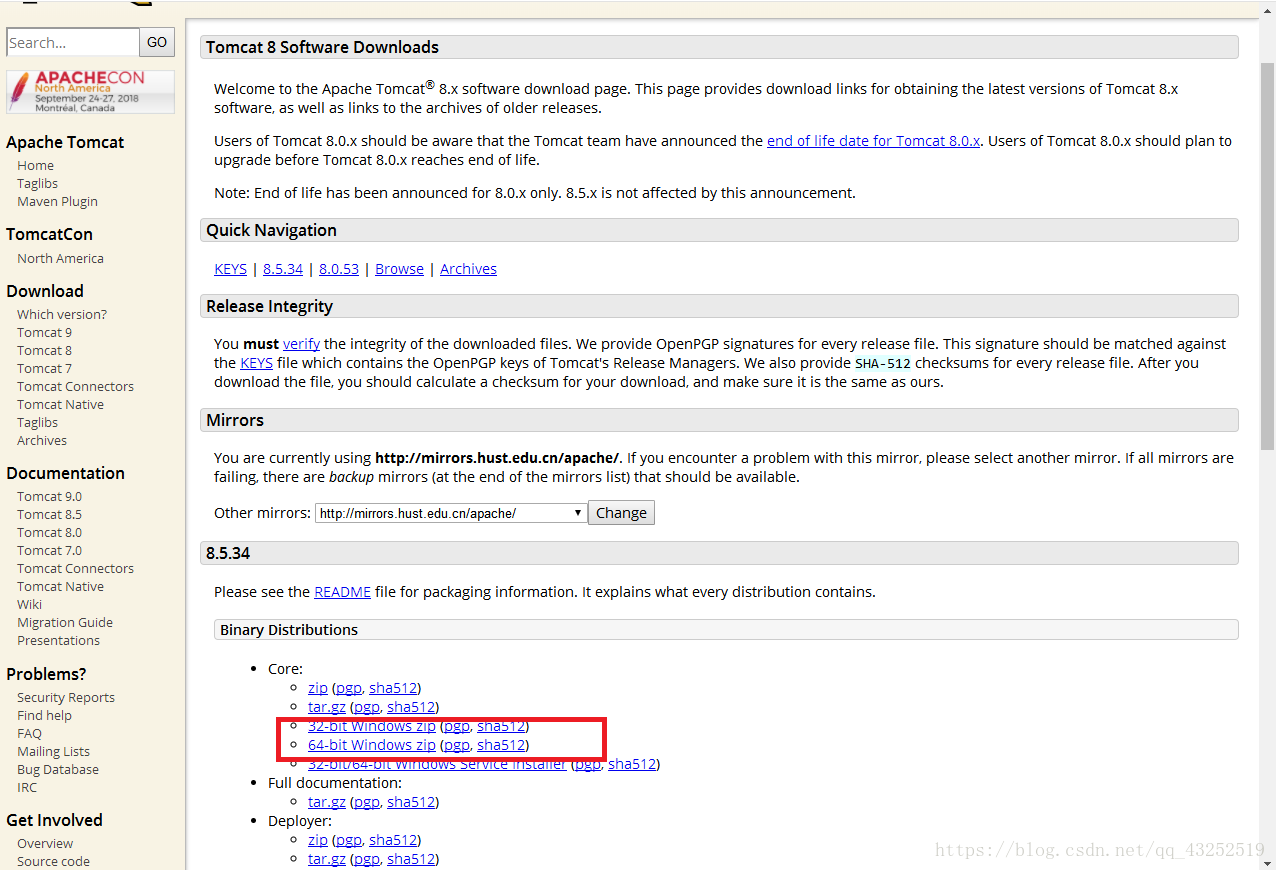Image resolution: width=1276 pixels, height=870 pixels.
Task: Open the IRC sidebar link
Action: point(27,787)
